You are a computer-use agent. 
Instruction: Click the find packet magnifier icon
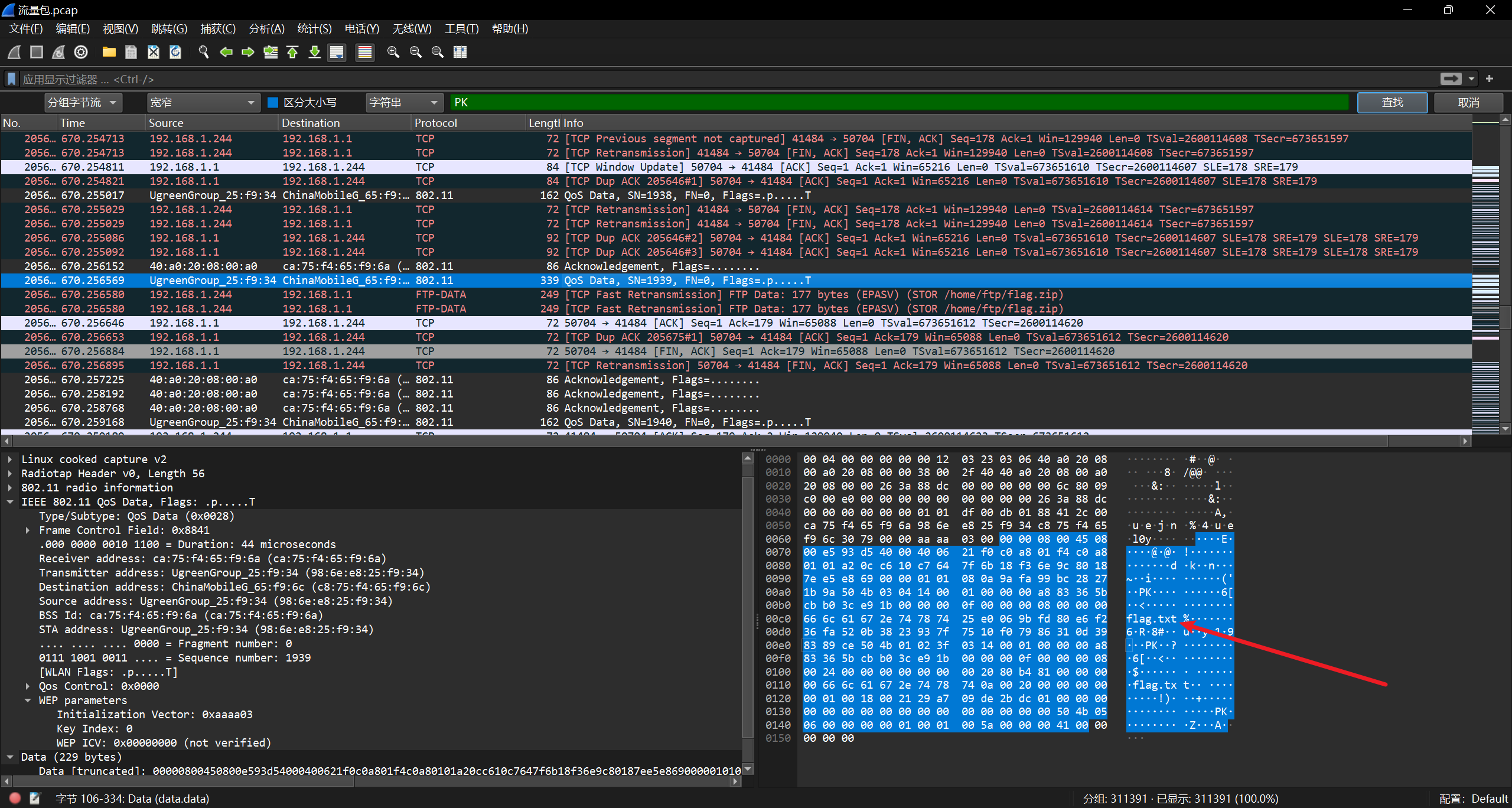point(204,52)
